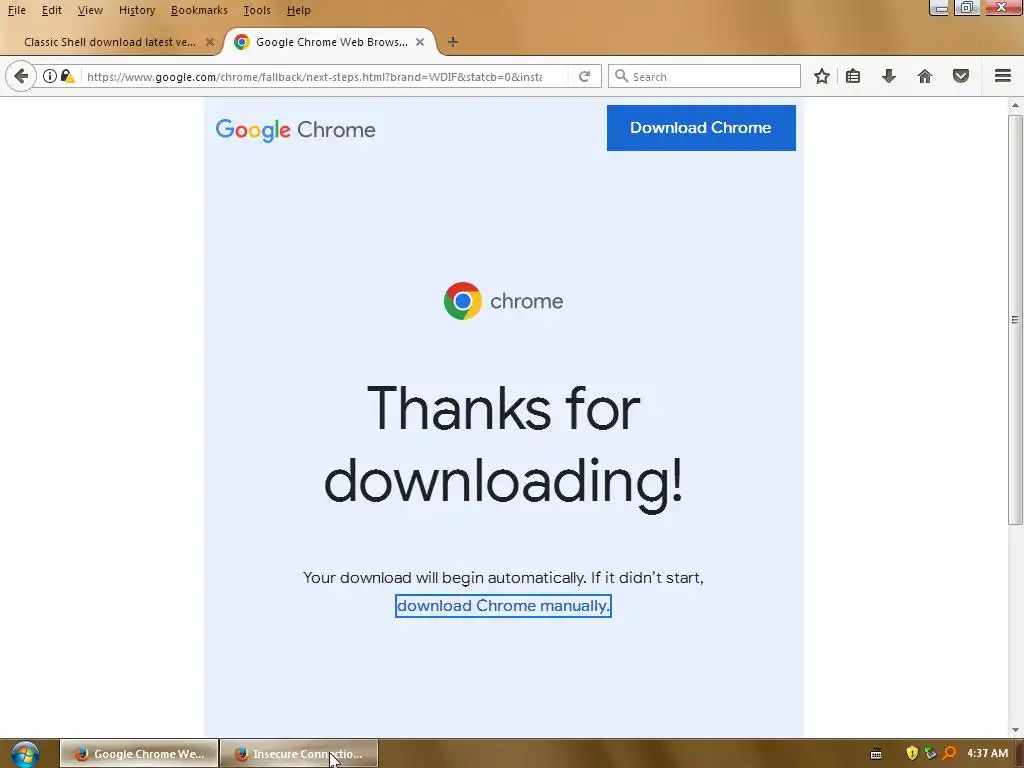Click the magnifier icon in the search box
The height and width of the screenshot is (768, 1024).
pos(622,76)
